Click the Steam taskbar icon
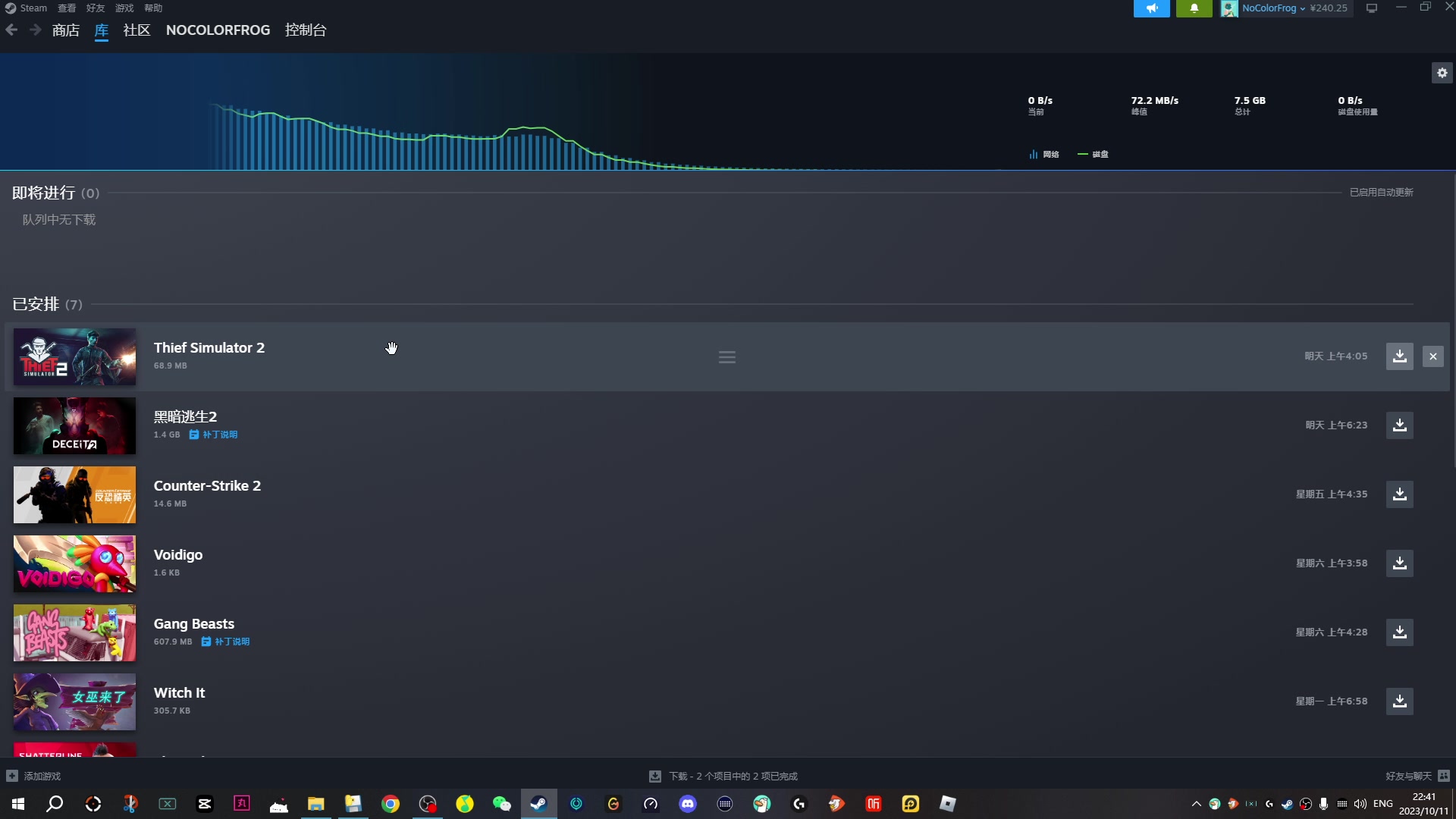Viewport: 1456px width, 819px height. [538, 804]
